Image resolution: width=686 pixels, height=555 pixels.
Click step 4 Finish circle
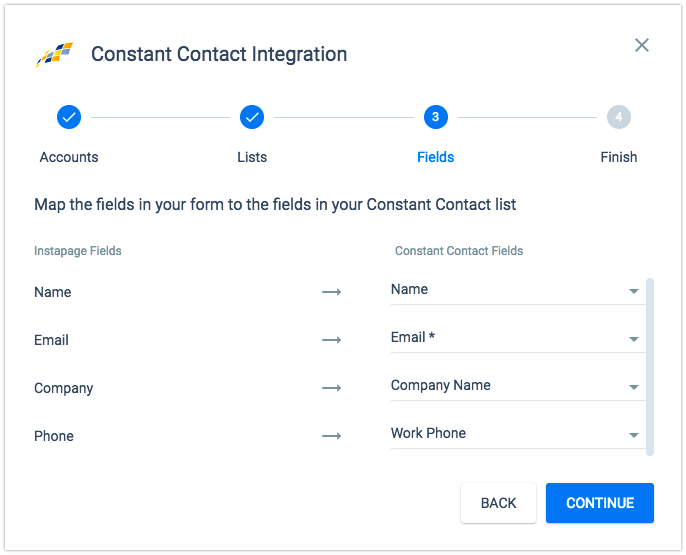coord(619,117)
